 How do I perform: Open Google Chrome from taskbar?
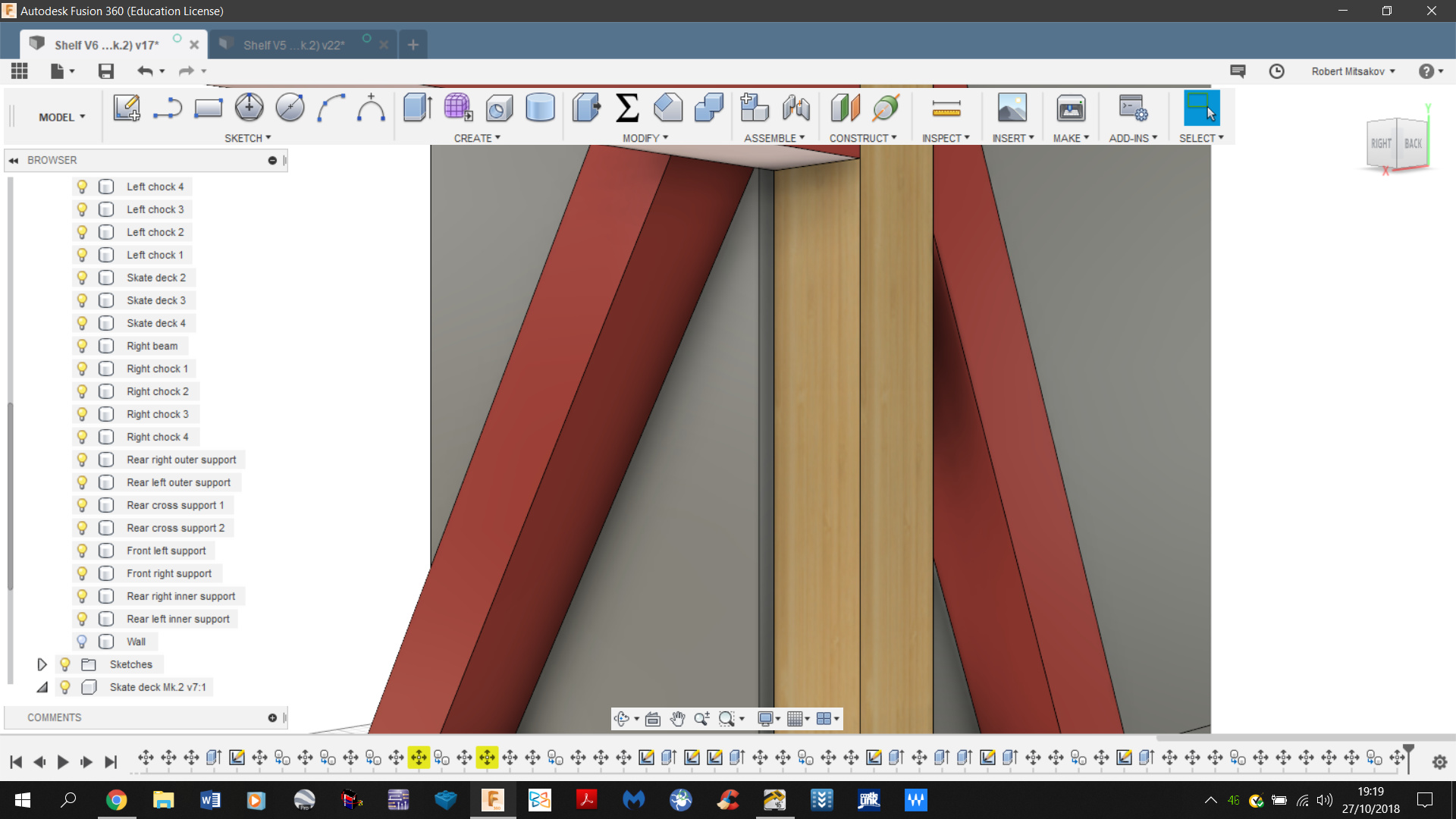pos(116,799)
